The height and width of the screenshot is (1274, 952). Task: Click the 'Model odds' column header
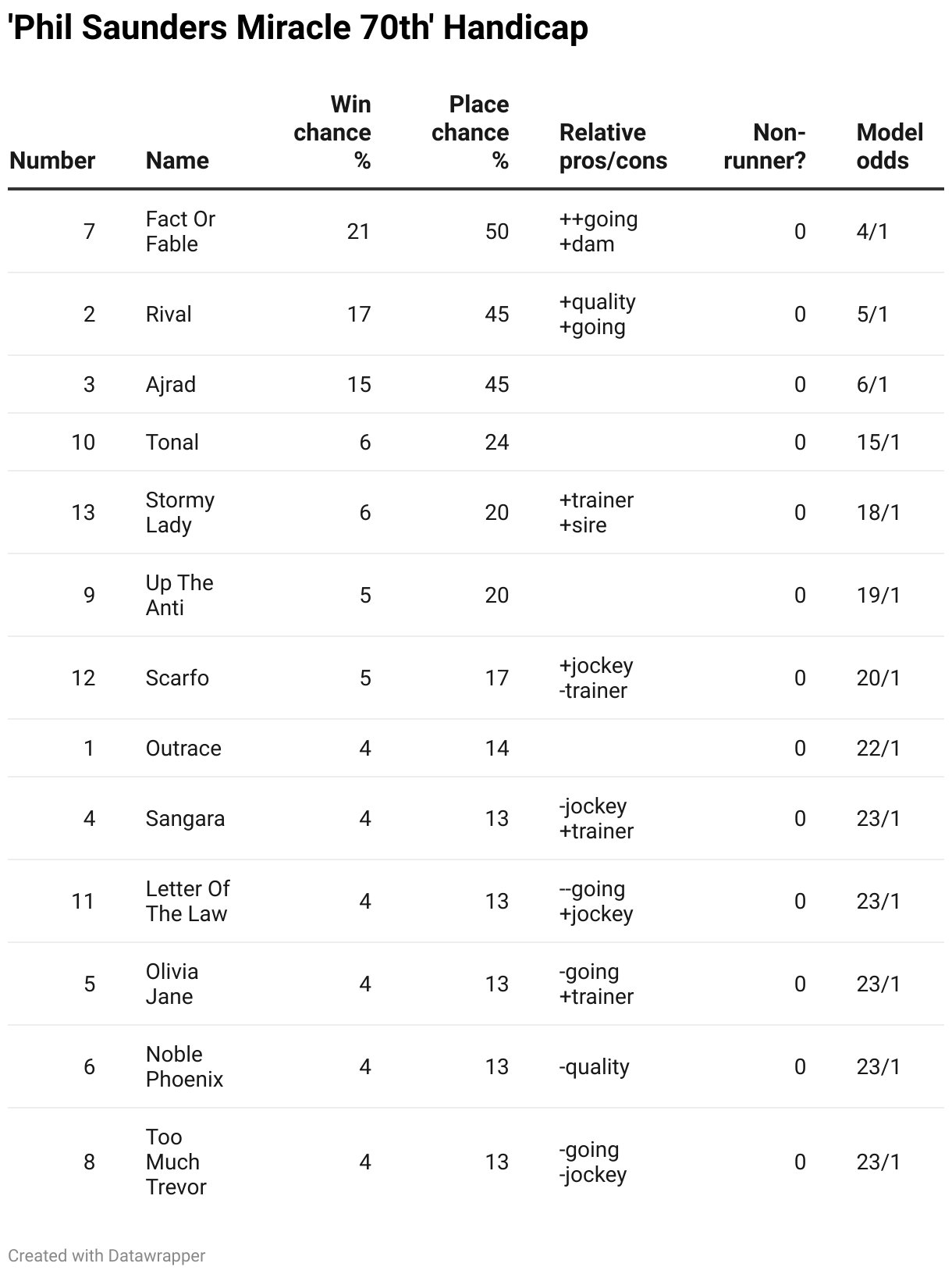[890, 147]
